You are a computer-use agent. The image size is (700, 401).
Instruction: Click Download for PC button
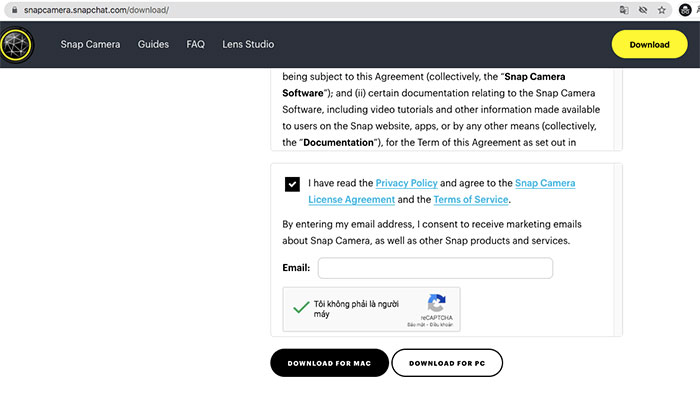447,363
